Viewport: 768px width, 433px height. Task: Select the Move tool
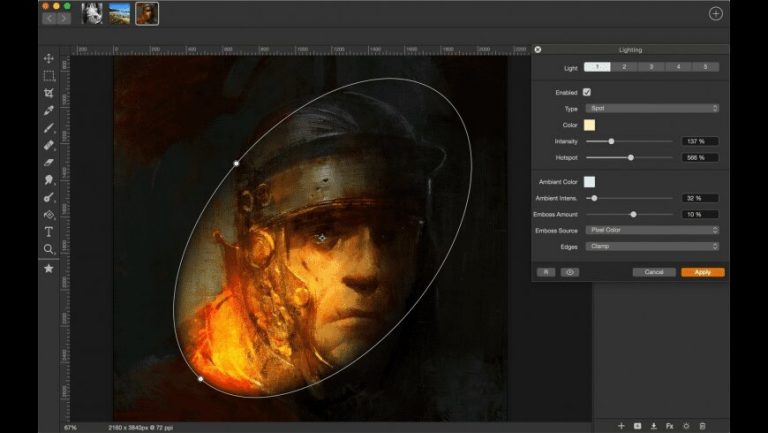point(48,58)
